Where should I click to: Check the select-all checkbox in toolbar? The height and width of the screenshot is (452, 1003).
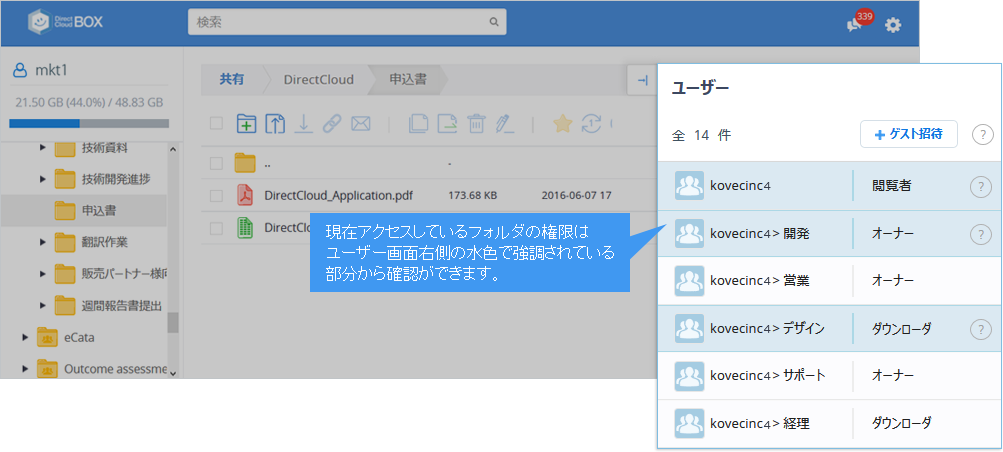click(216, 124)
